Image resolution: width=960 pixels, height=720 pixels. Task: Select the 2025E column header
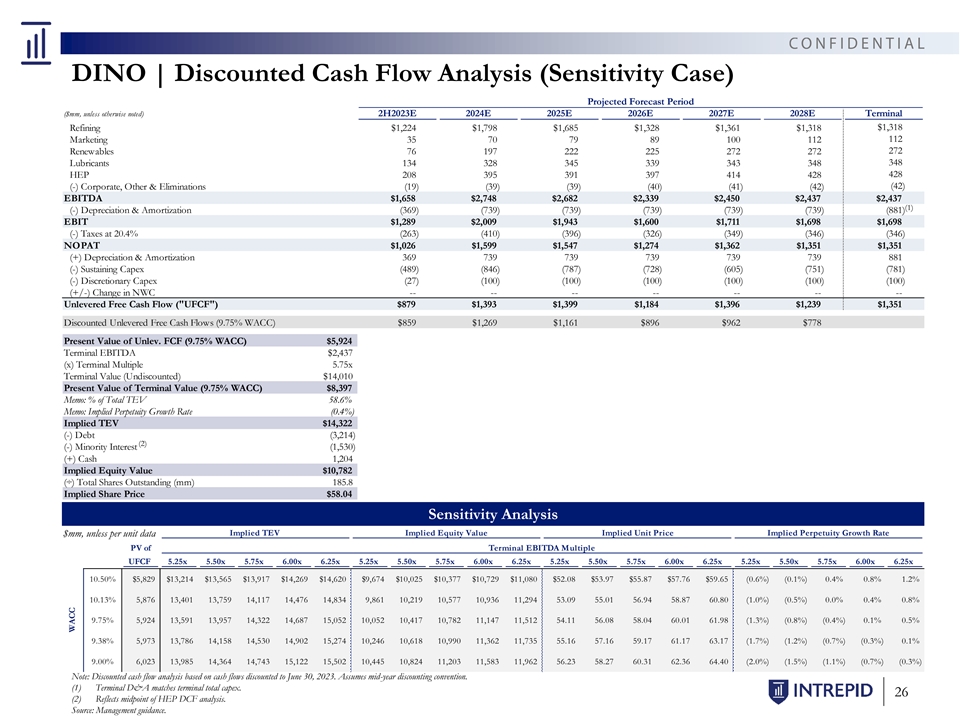click(559, 113)
